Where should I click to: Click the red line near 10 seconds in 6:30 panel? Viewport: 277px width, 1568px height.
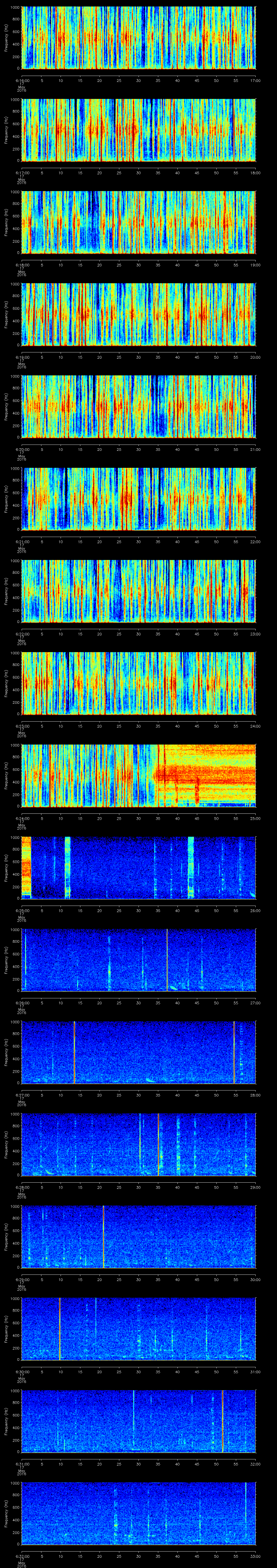[60, 1328]
